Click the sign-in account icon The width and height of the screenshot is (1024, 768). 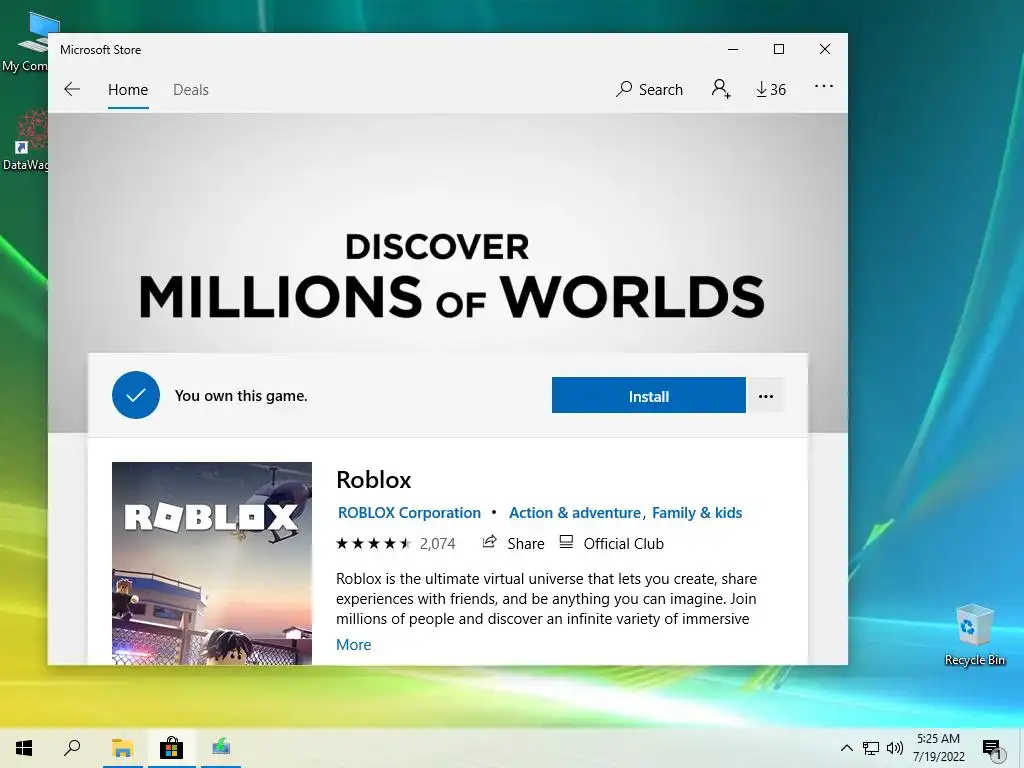720,89
